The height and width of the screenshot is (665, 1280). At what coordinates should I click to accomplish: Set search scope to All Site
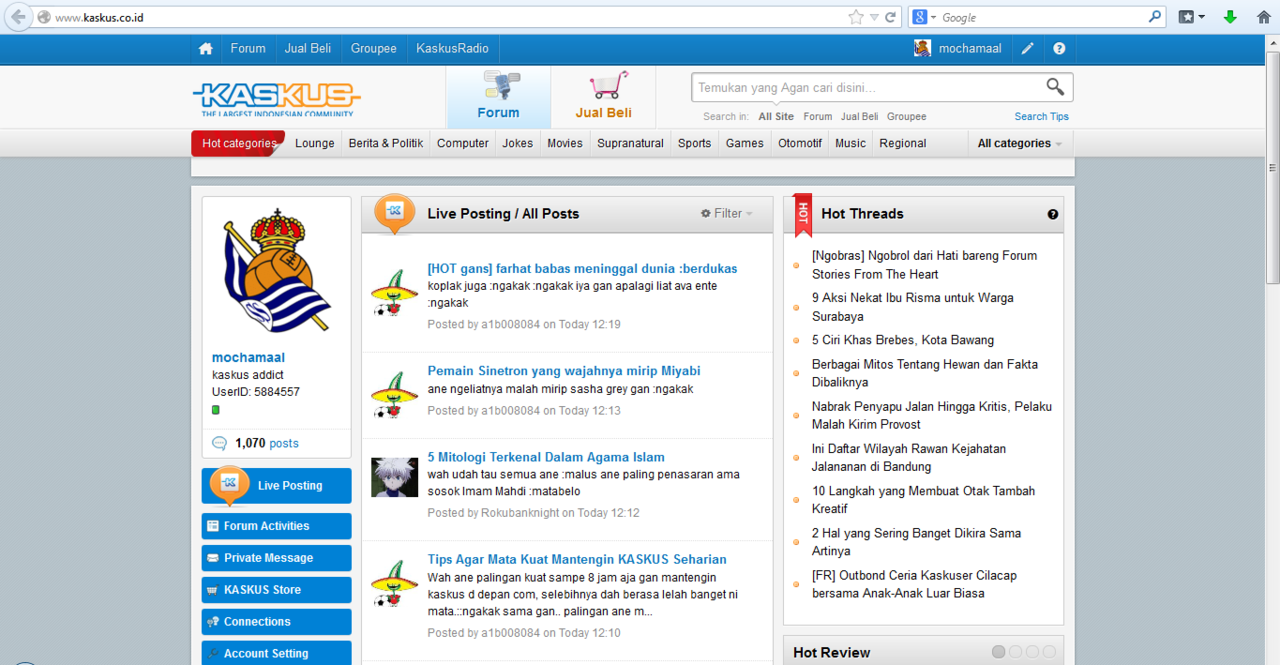coord(776,116)
